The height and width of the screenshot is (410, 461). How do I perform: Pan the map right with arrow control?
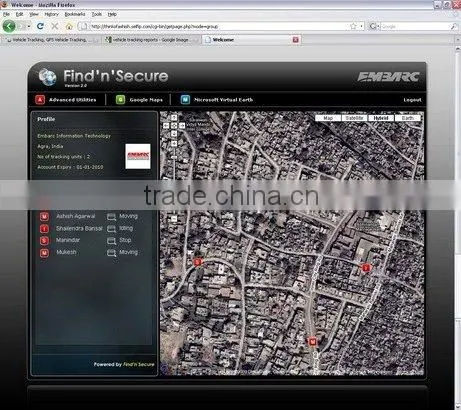pos(182,126)
